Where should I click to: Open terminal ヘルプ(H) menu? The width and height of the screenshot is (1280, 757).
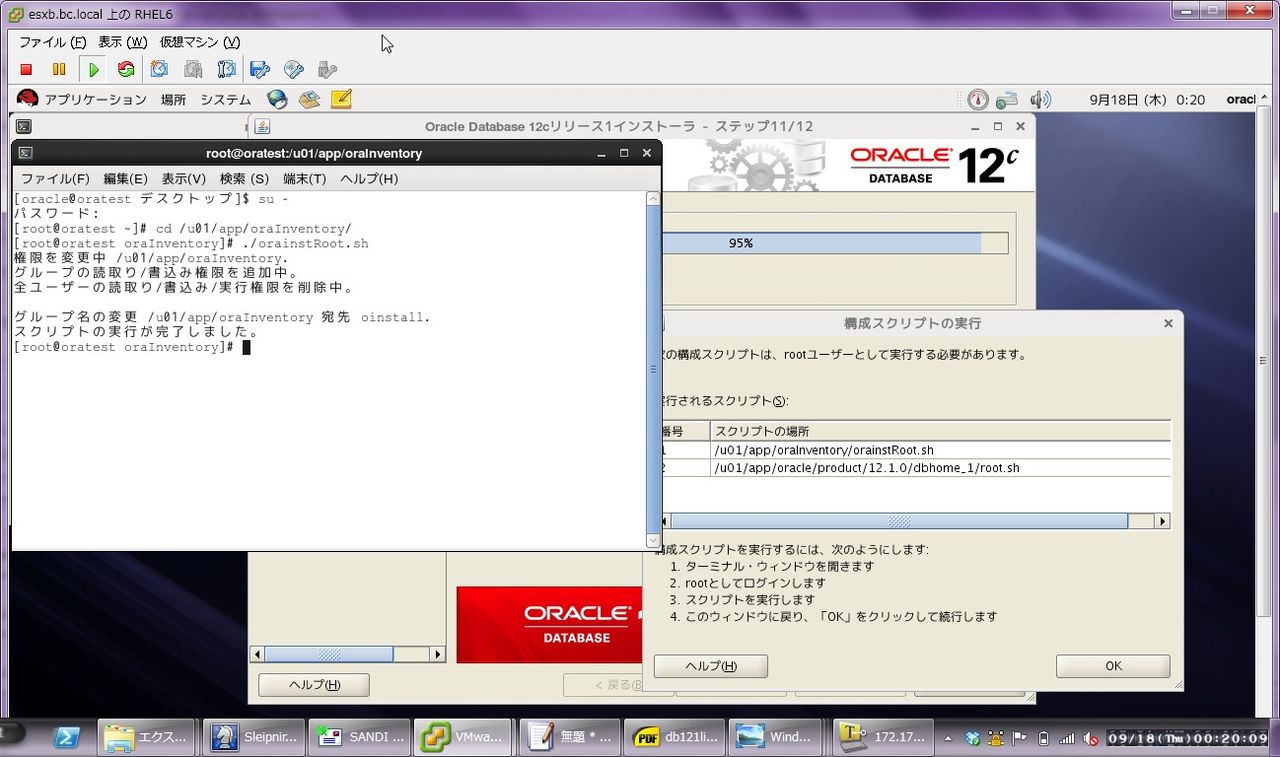[x=369, y=179]
